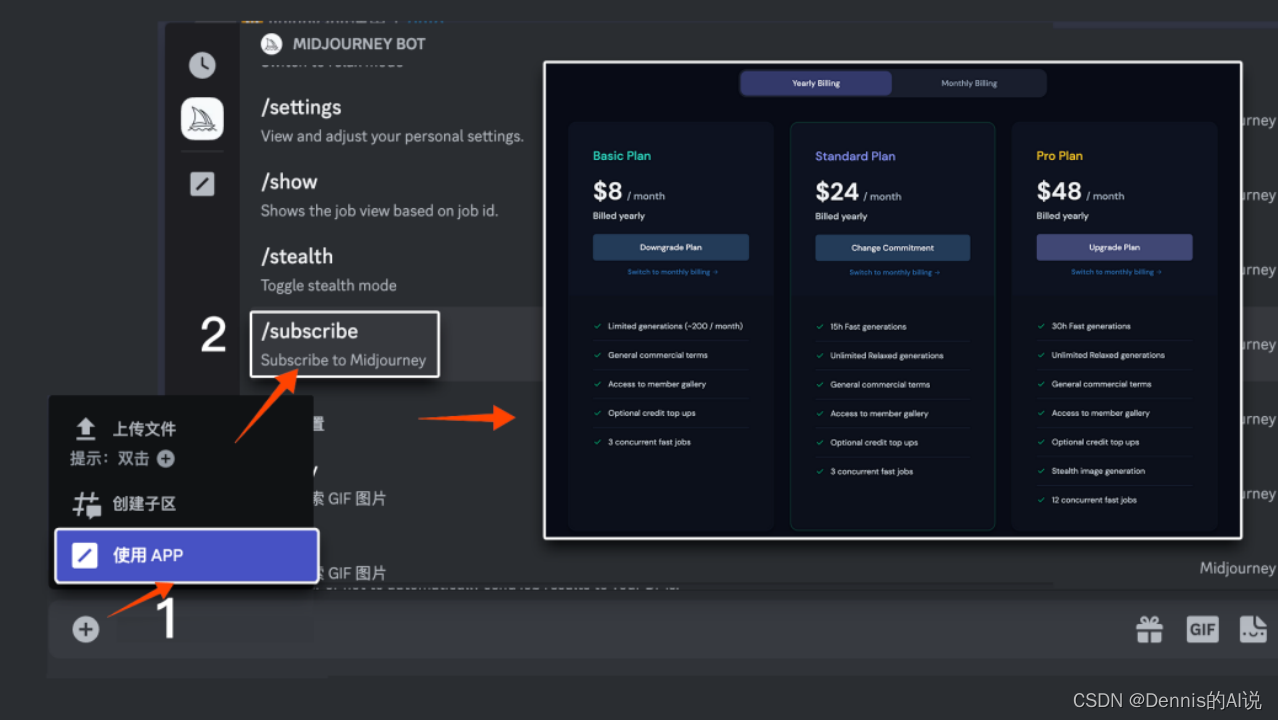This screenshot has width=1278, height=720.
Task: Click the $8 / month price
Action: 629,191
